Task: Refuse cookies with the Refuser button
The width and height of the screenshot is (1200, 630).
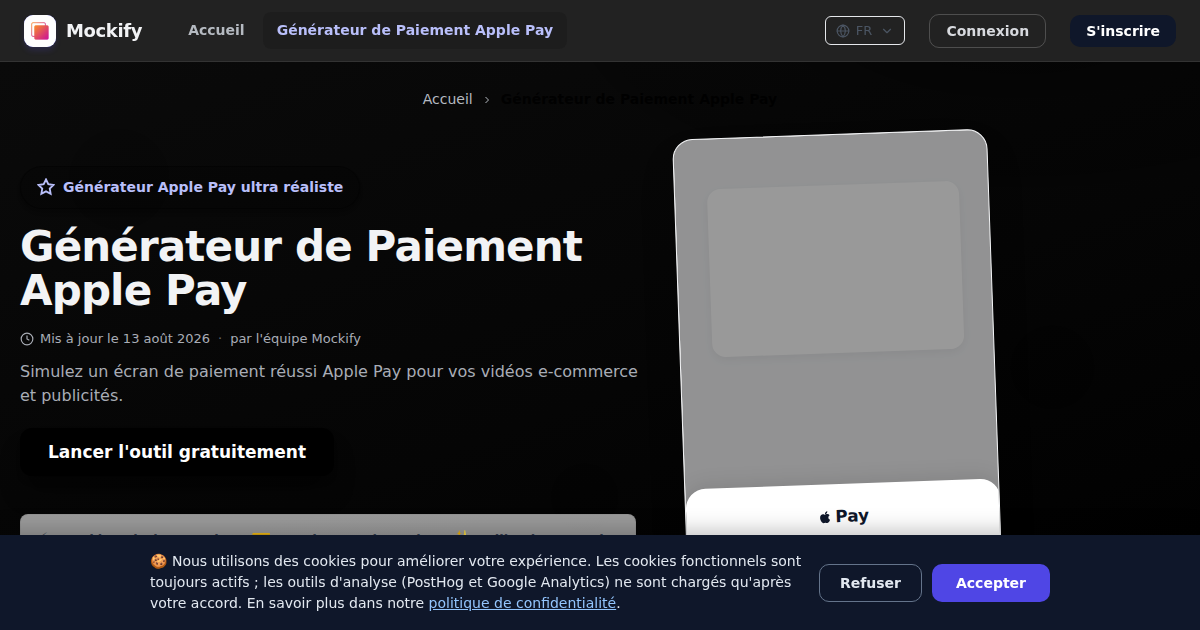Action: pyautogui.click(x=870, y=583)
